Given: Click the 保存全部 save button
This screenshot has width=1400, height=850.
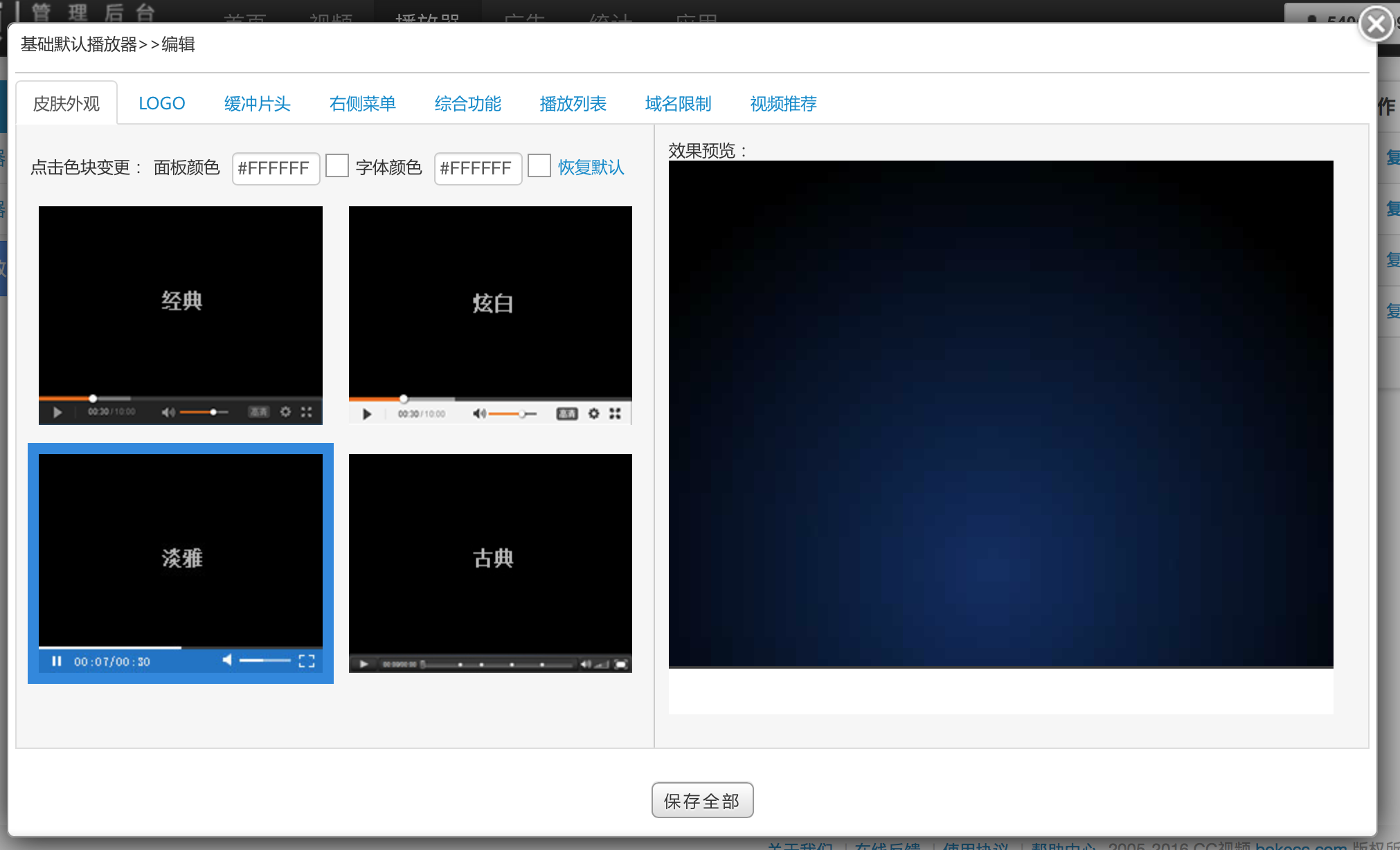Looking at the screenshot, I should pyautogui.click(x=702, y=801).
